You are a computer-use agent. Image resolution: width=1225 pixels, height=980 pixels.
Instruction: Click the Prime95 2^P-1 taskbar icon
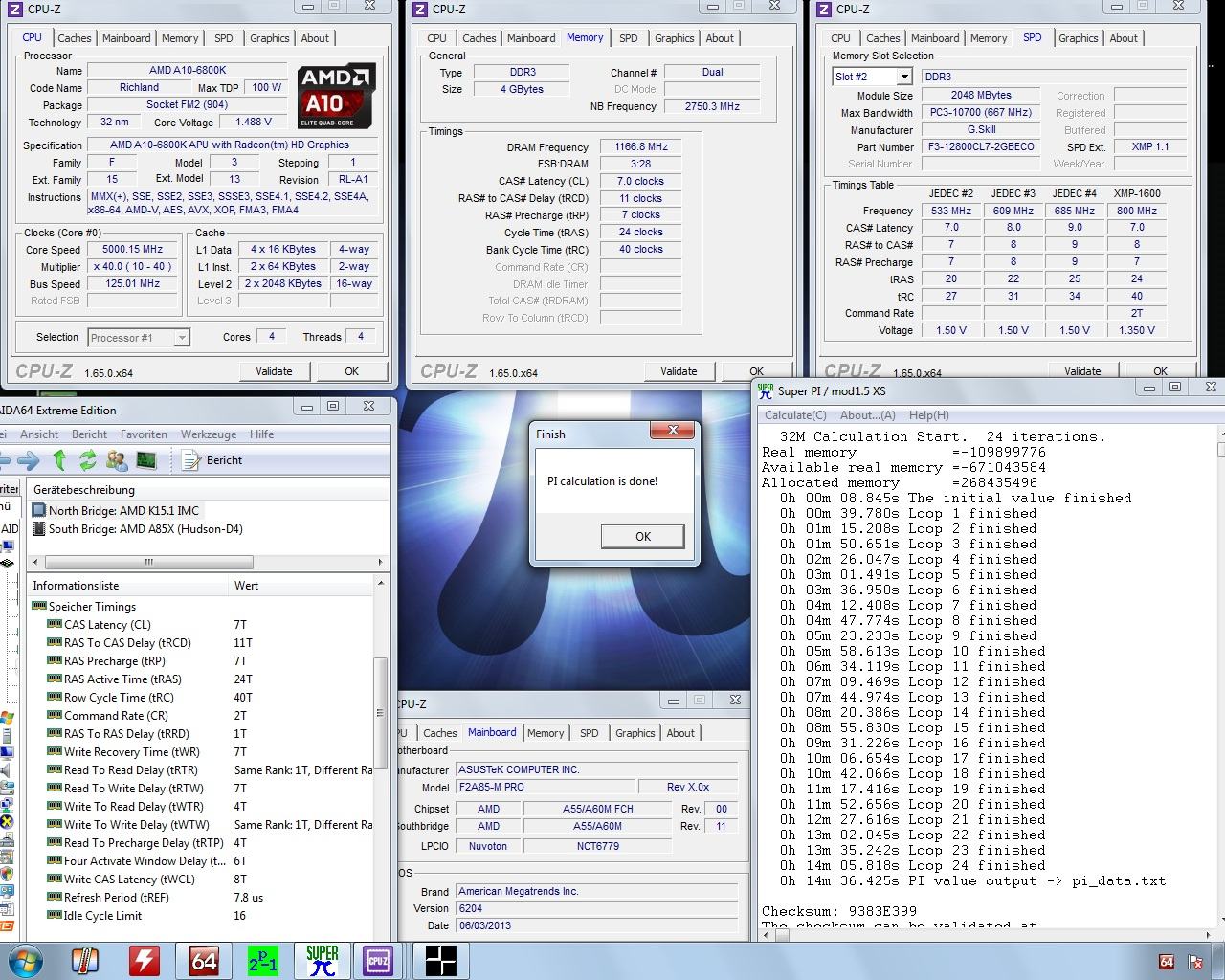(263, 960)
